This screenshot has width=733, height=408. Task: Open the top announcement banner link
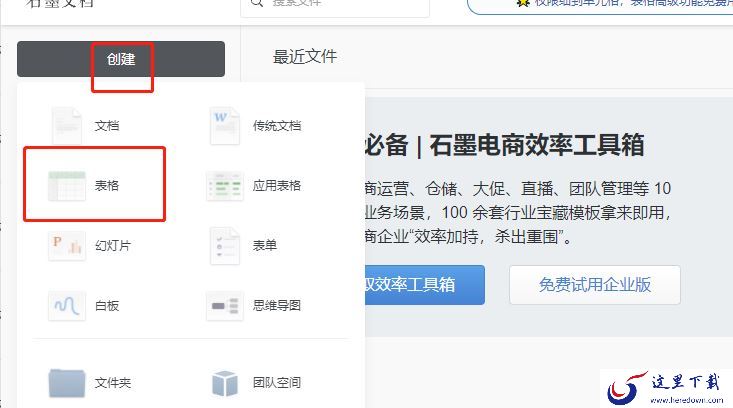[600, 6]
